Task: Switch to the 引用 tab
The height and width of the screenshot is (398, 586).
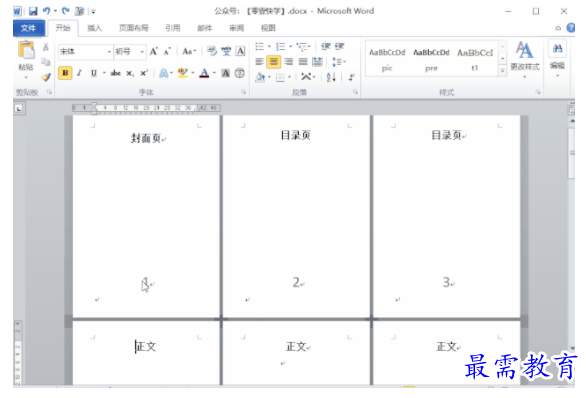Action: [x=173, y=28]
